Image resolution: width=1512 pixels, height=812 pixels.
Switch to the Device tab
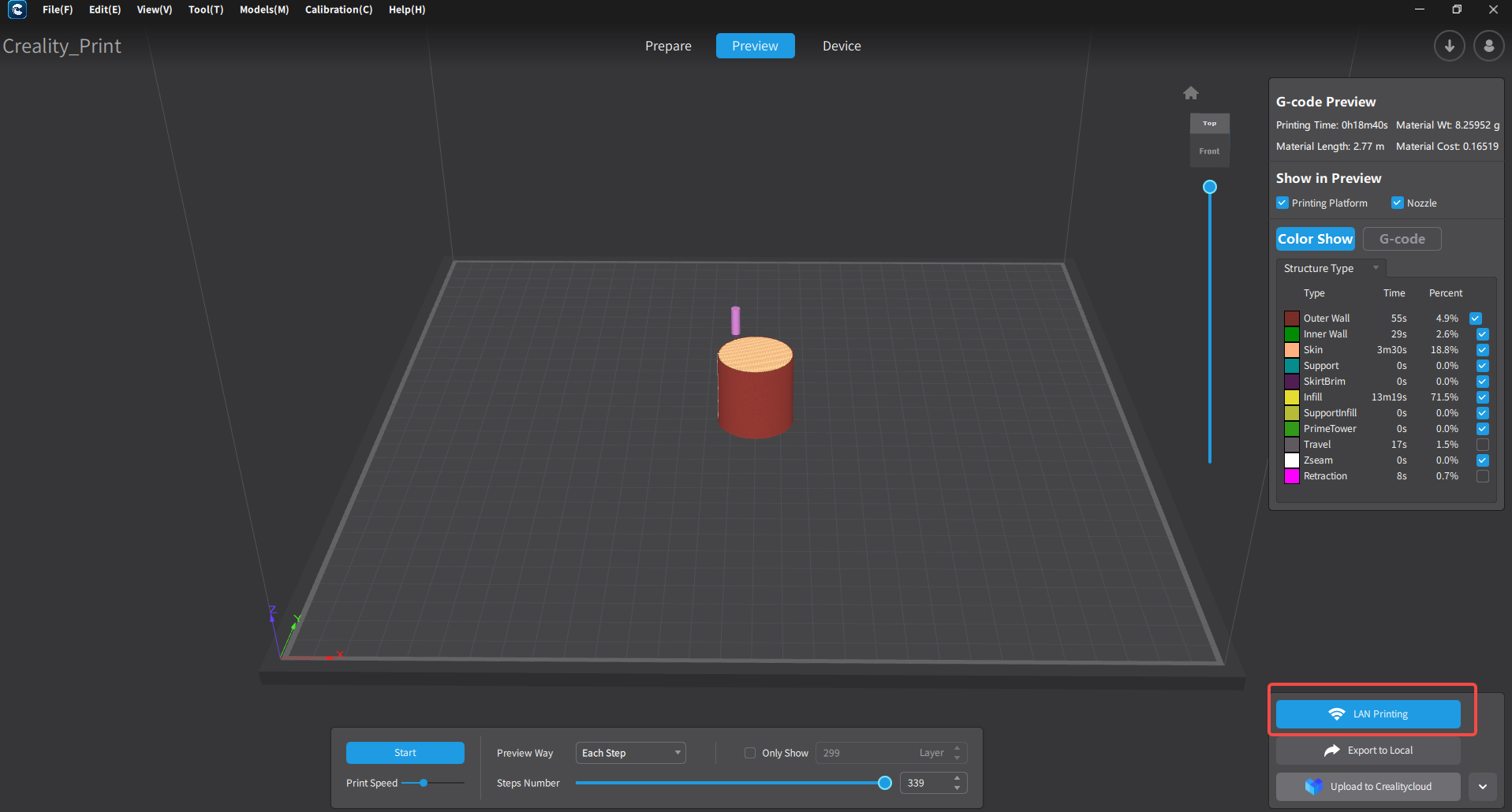[842, 46]
